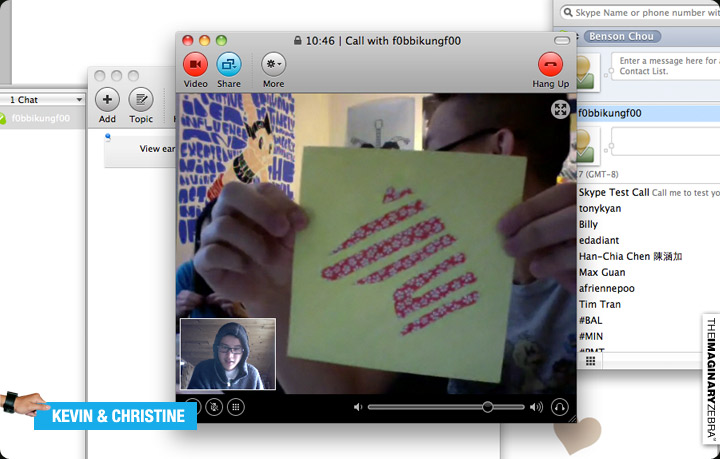
Task: Toggle microphone mute in call bar
Action: (x=214, y=407)
